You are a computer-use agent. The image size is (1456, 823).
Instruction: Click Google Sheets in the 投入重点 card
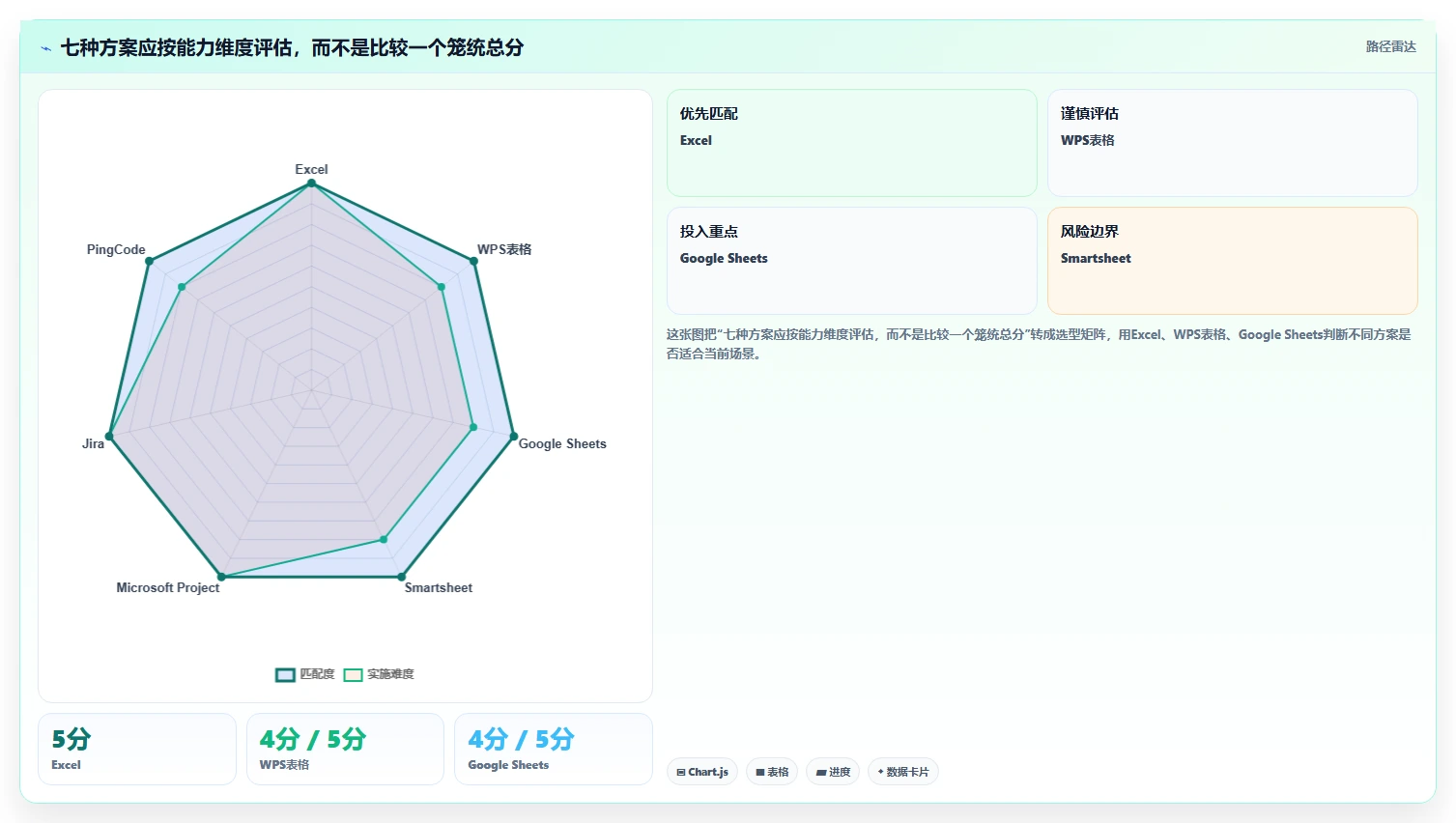coord(724,258)
